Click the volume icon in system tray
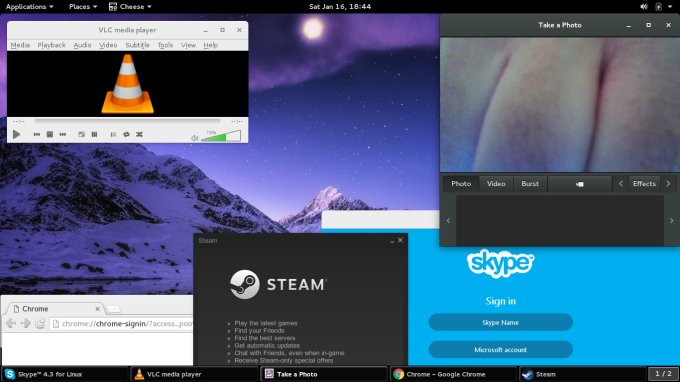 tap(644, 7)
